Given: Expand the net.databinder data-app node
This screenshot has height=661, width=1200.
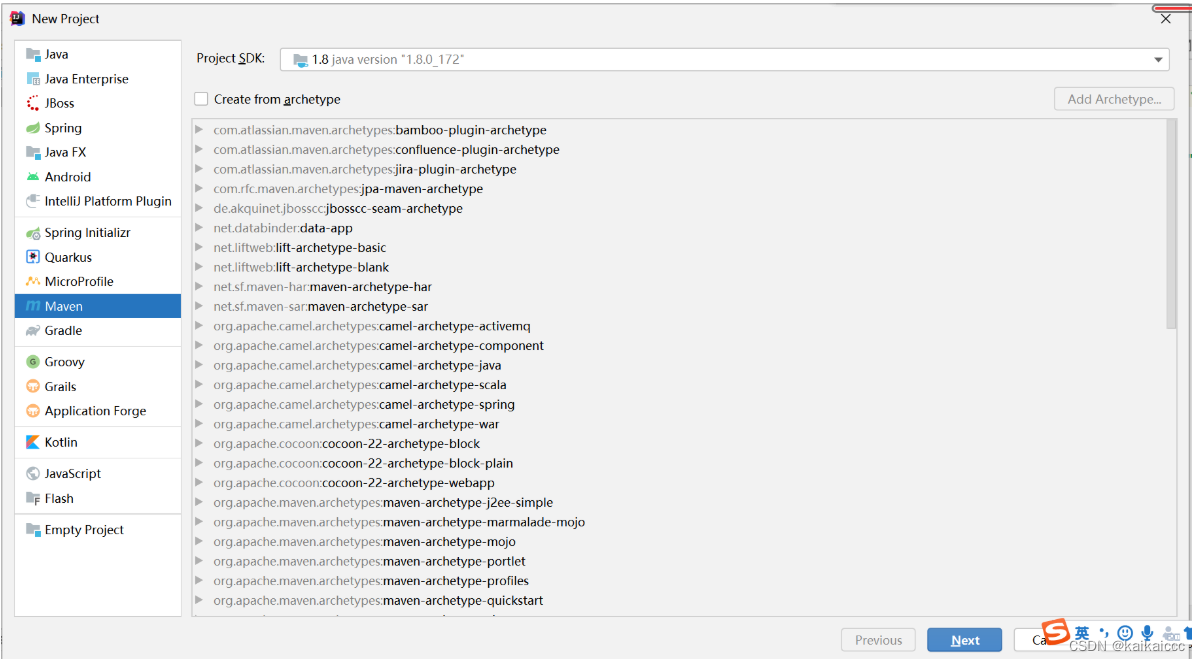Looking at the screenshot, I should tap(200, 228).
